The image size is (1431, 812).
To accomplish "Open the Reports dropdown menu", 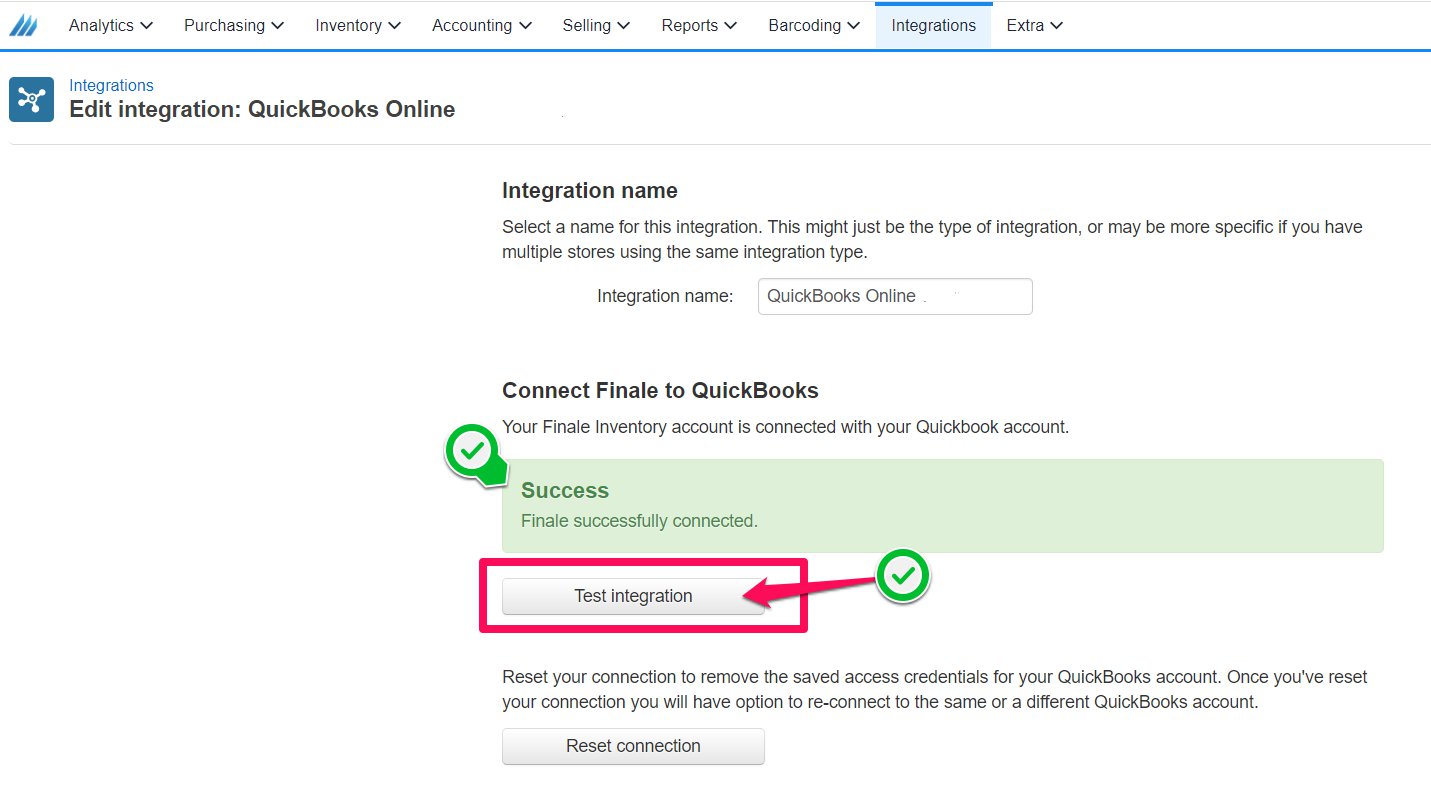I will [699, 25].
